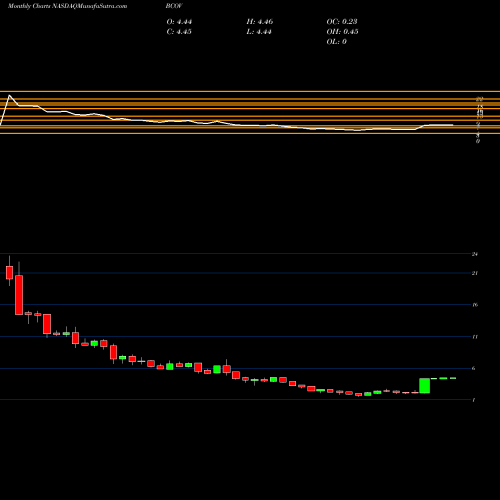Click the 16 price axis label
Image resolution: width=500 pixels, height=500 pixels.
[475, 305]
